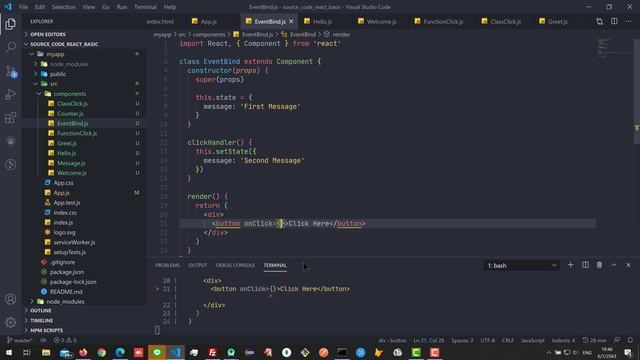Click the CRLF line ending in status bar
Viewport: 640px width, 360px height.
[508, 340]
